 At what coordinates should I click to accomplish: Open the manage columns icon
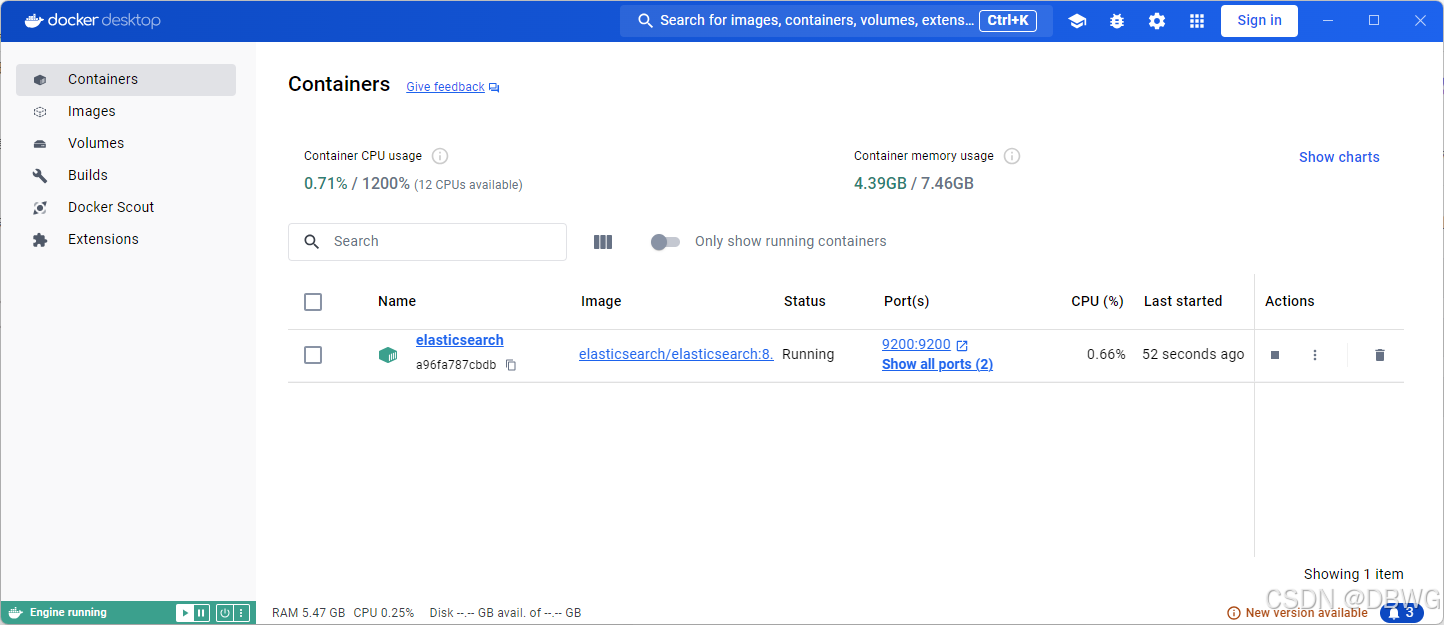pyautogui.click(x=603, y=242)
